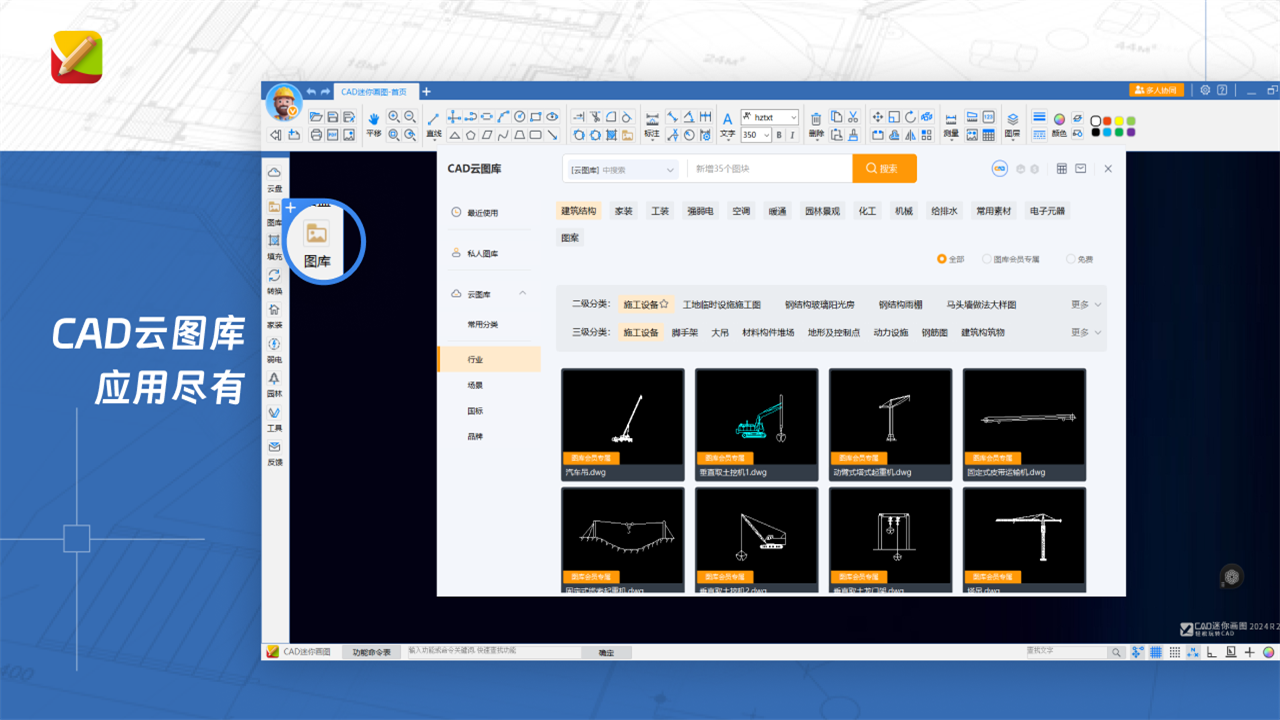
Task: Click the 多人协同 collaboration button
Action: tap(1156, 90)
